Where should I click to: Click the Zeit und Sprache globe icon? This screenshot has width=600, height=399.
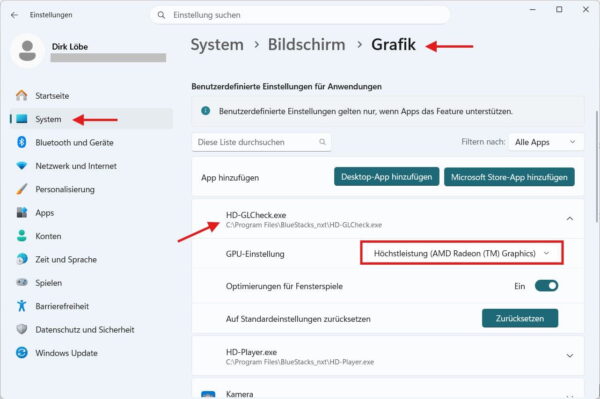pyautogui.click(x=21, y=259)
